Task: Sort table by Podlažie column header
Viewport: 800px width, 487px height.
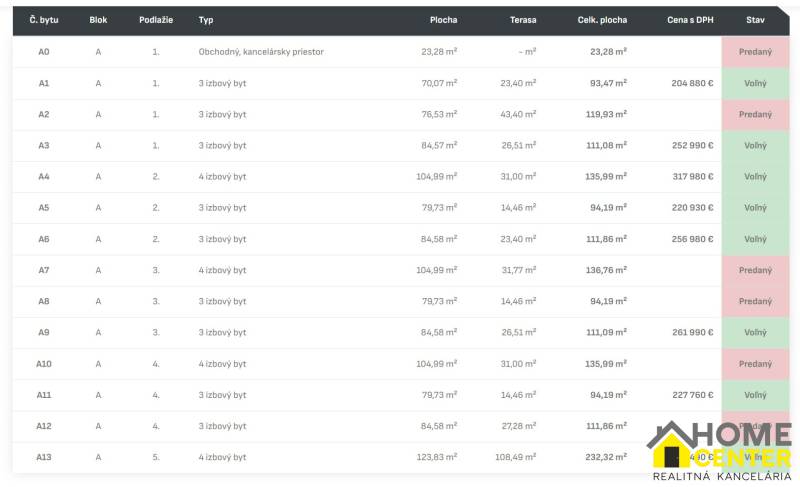Action: pyautogui.click(x=156, y=20)
